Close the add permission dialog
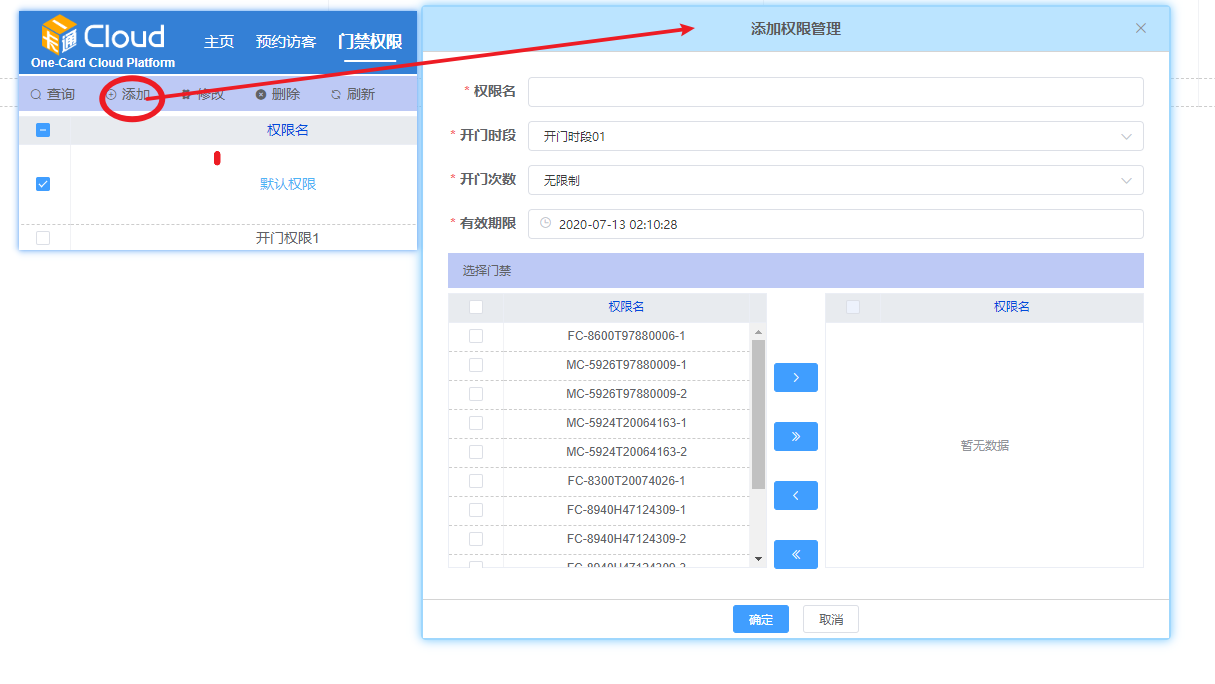The width and height of the screenshot is (1215, 684). 1141,28
